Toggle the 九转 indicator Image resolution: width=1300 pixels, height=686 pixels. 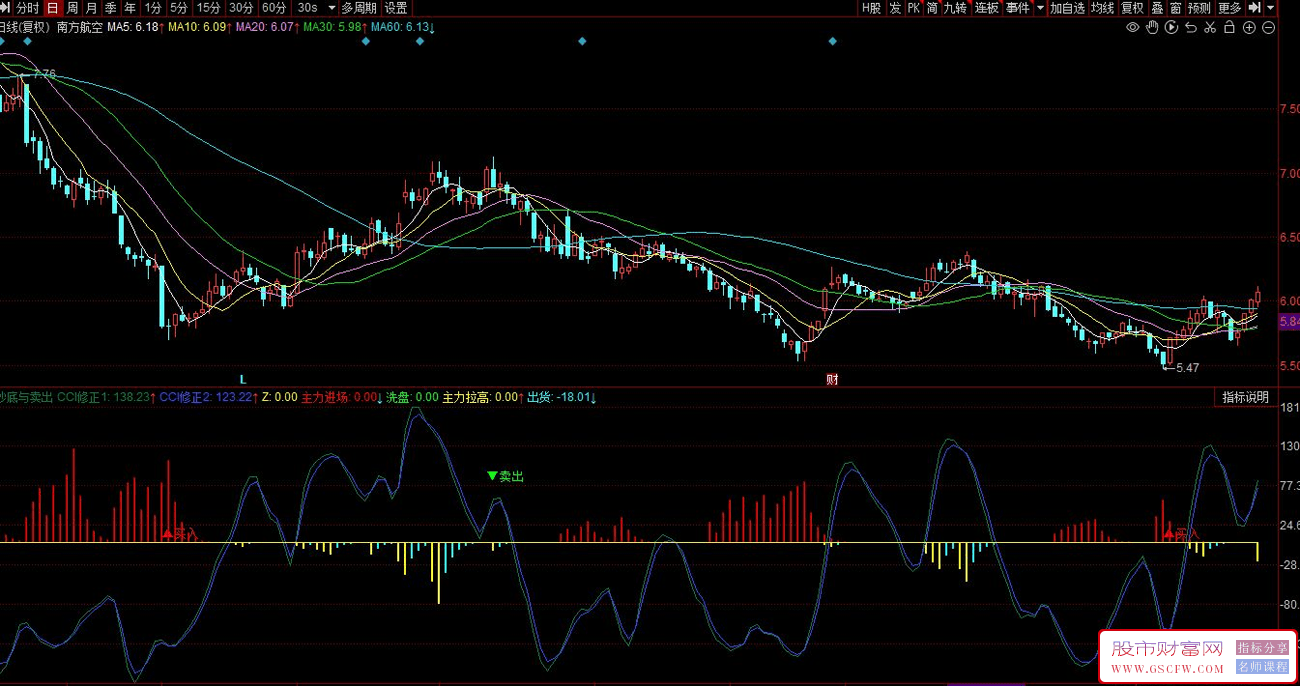coord(956,8)
